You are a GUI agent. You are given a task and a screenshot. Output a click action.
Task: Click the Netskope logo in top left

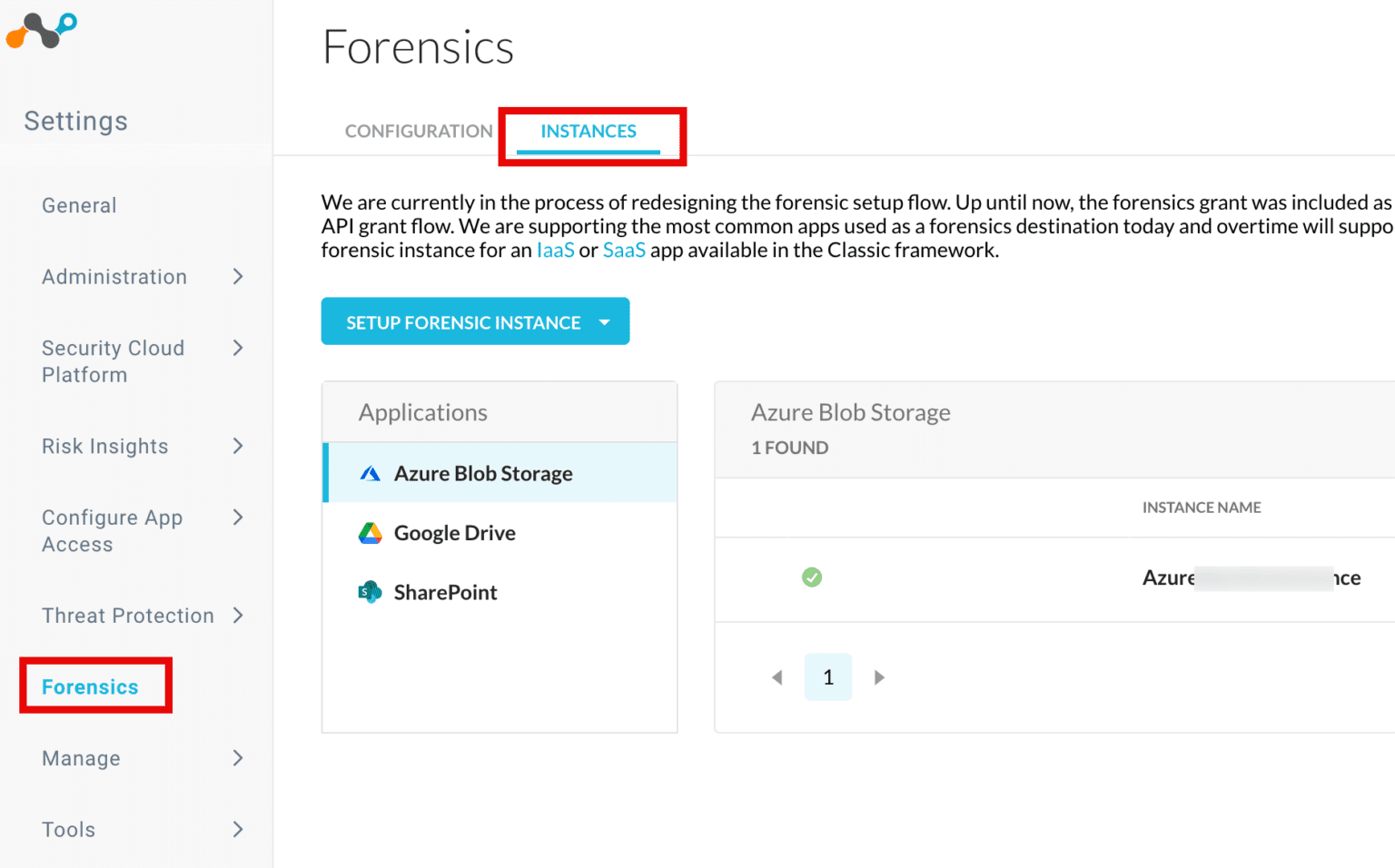42,30
